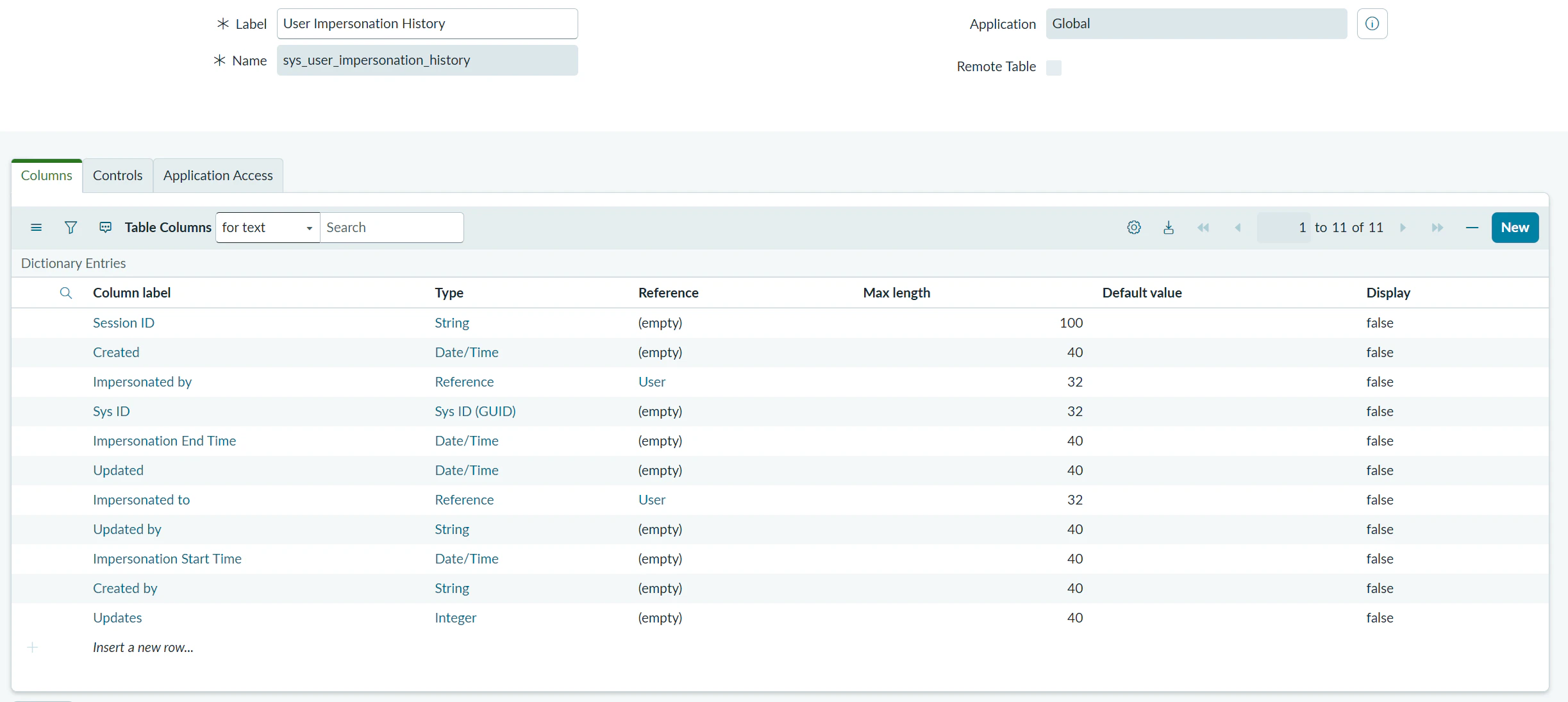
Task: Click Integer type in Updates row
Action: 455,618
